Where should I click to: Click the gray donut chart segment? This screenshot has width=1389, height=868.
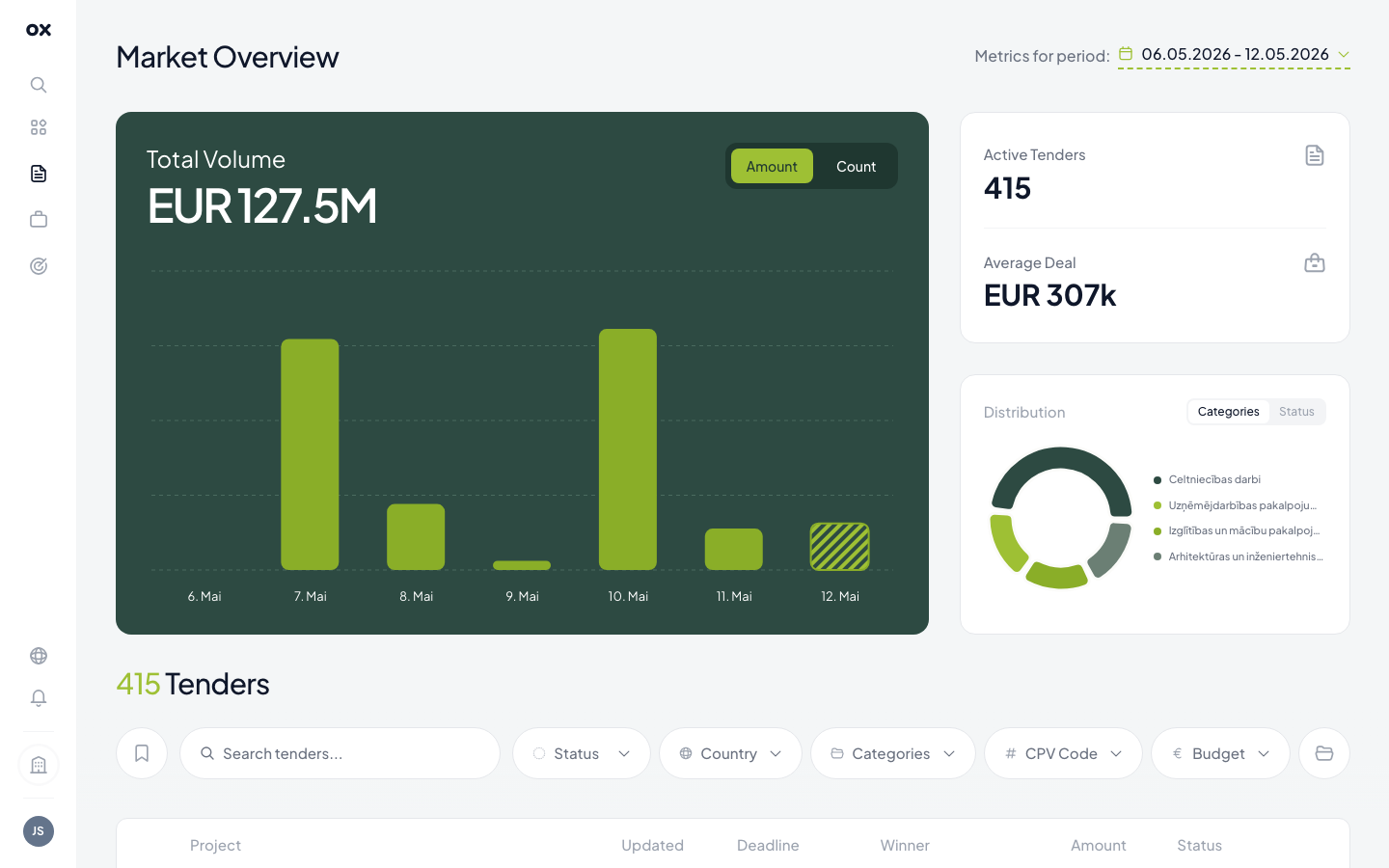coord(1111,552)
